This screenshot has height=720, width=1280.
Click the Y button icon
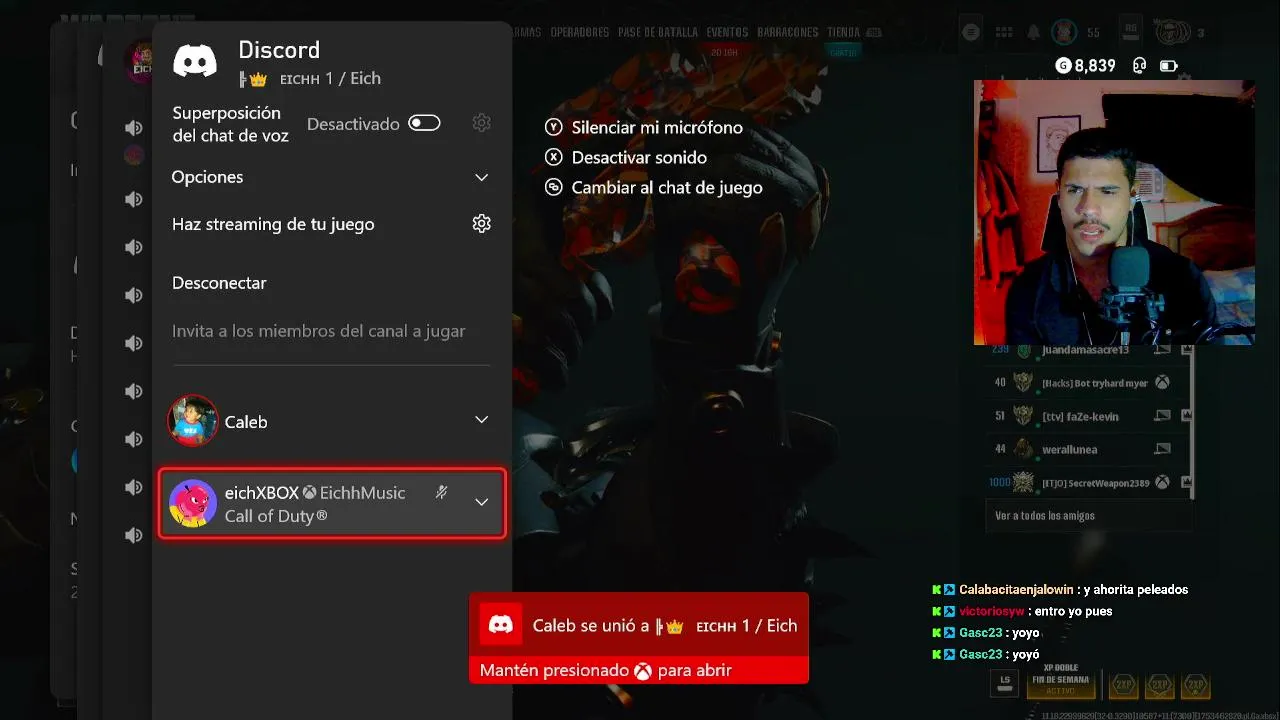point(554,127)
